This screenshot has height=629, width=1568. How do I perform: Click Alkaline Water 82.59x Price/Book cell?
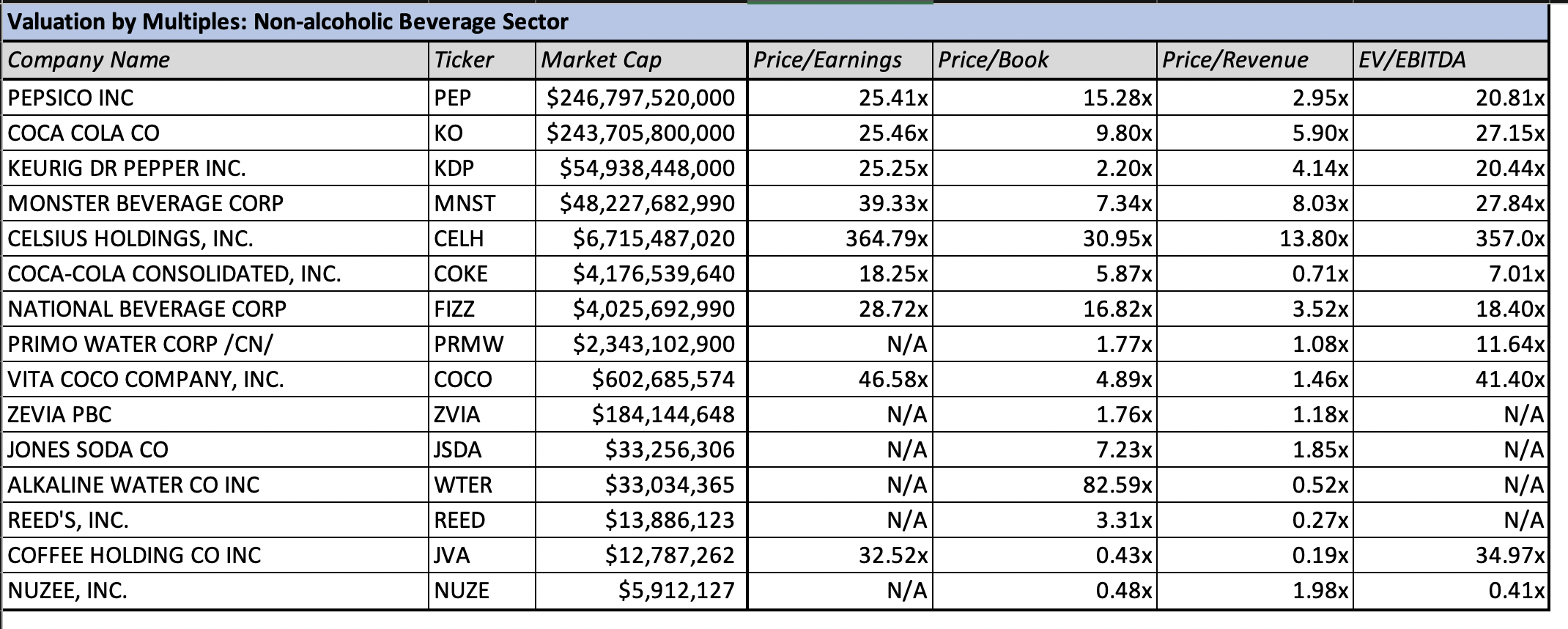[x=1045, y=485]
